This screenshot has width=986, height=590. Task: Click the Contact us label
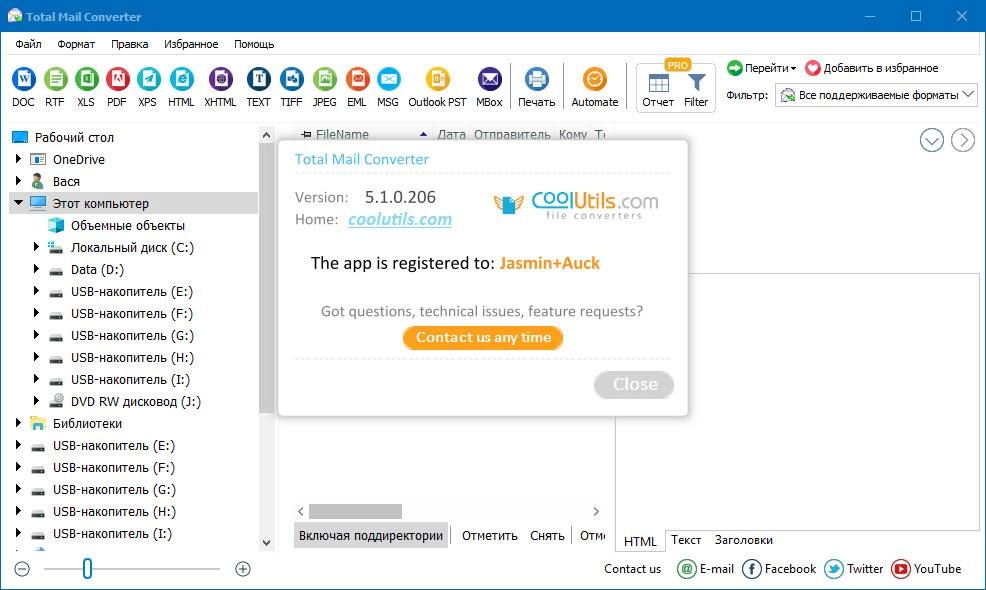(x=633, y=569)
